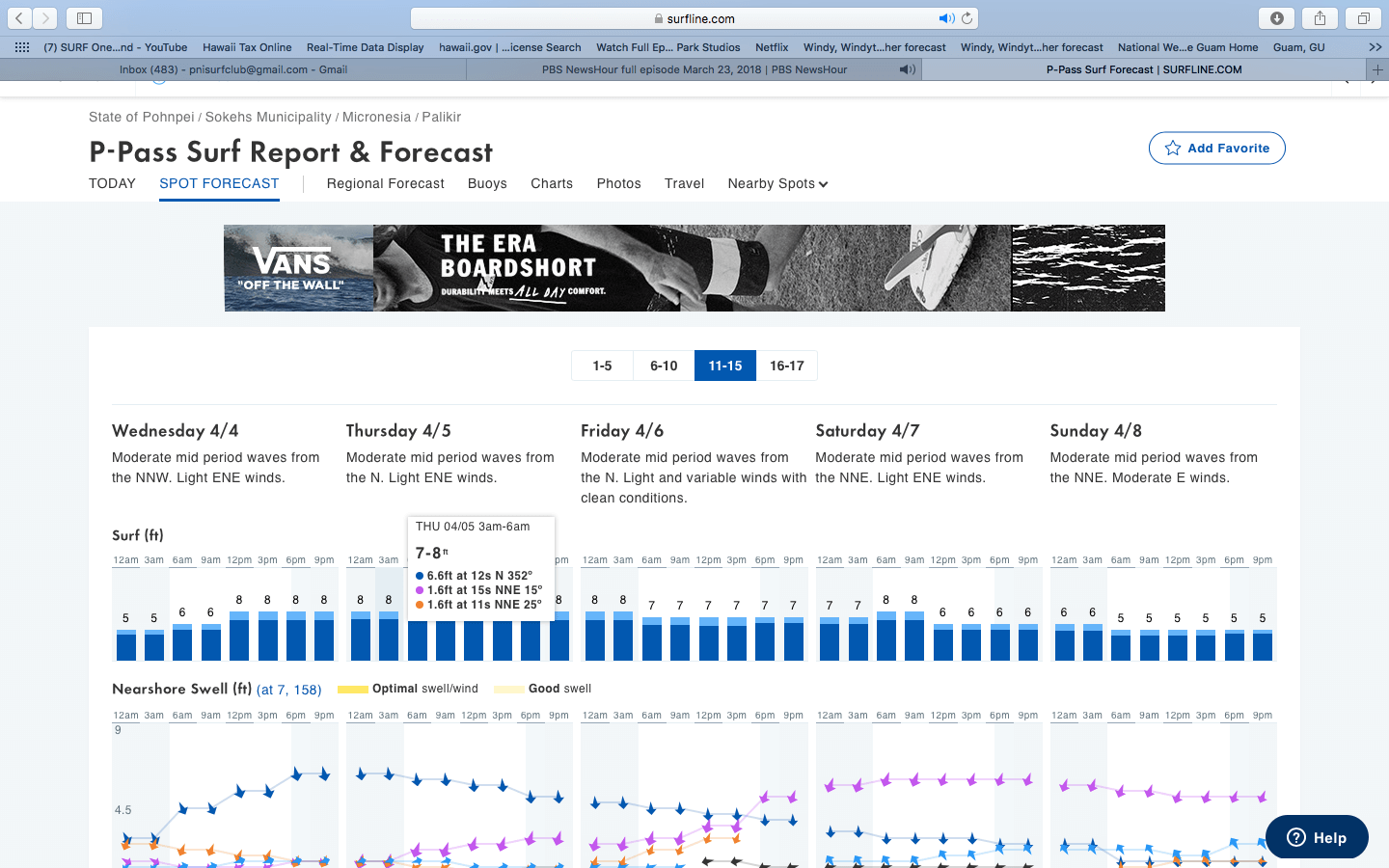1389x868 pixels.
Task: Open Charts page
Action: coord(552,183)
